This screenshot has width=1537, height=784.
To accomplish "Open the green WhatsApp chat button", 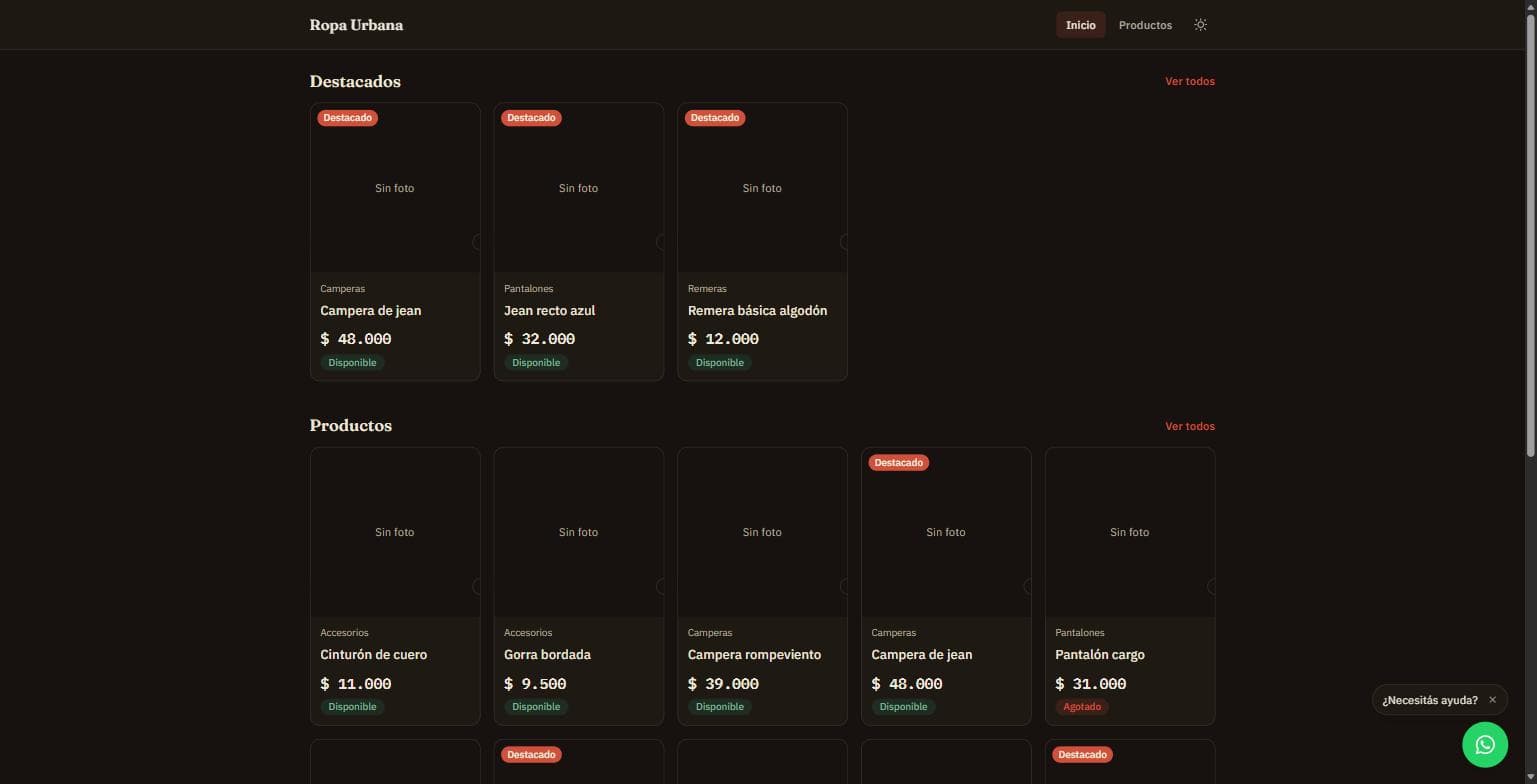I will pyautogui.click(x=1485, y=745).
